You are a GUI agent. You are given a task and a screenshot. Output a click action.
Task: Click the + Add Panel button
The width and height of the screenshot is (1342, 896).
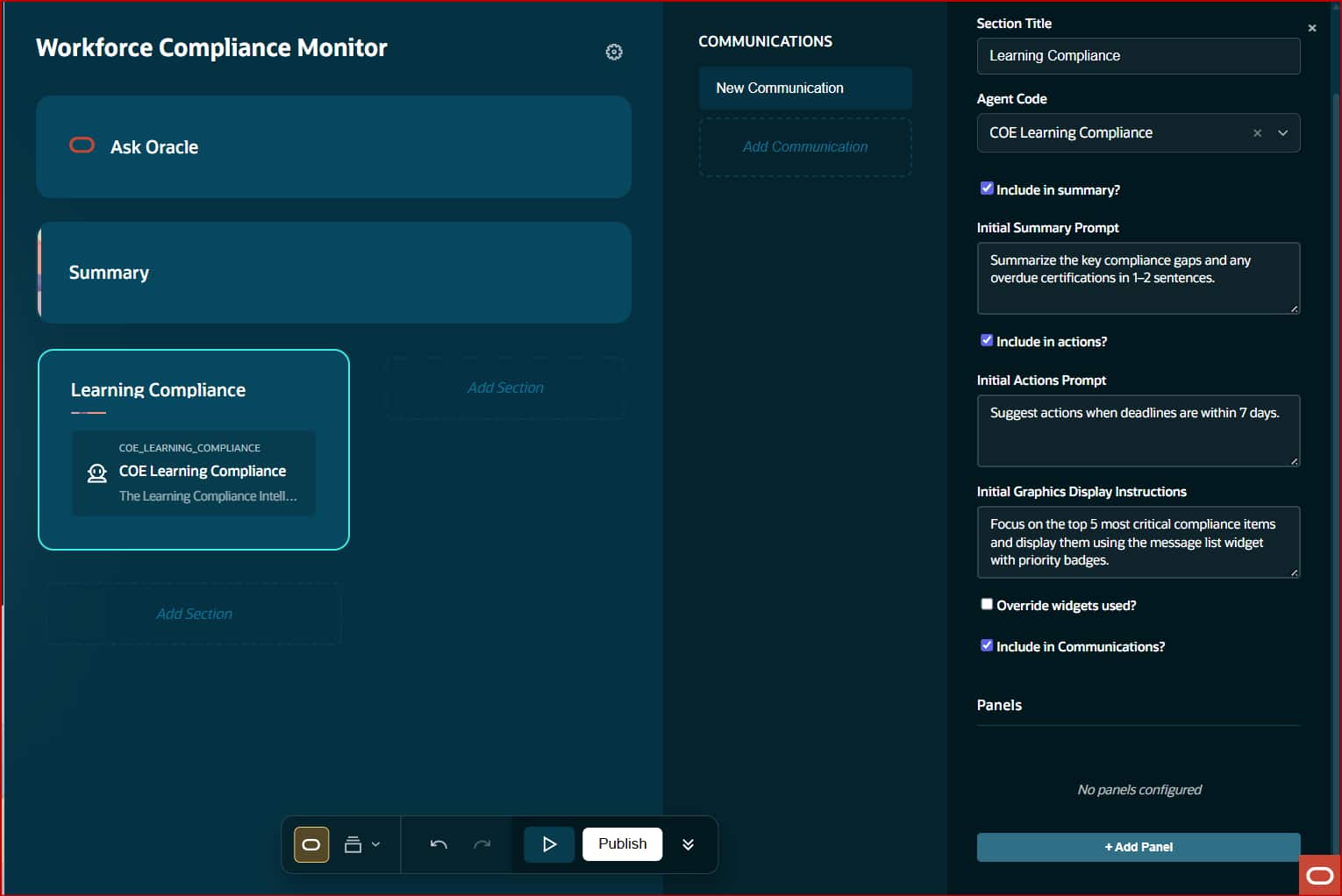coord(1139,847)
